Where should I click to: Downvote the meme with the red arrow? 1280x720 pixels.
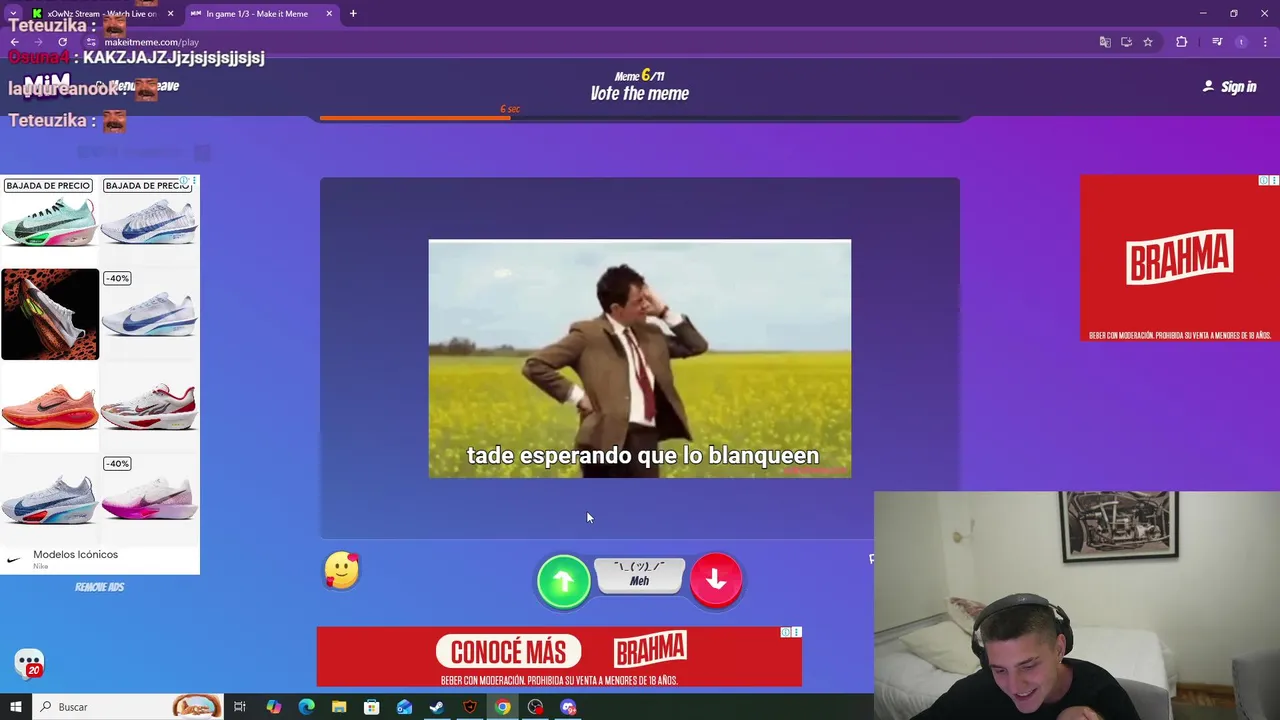[716, 580]
